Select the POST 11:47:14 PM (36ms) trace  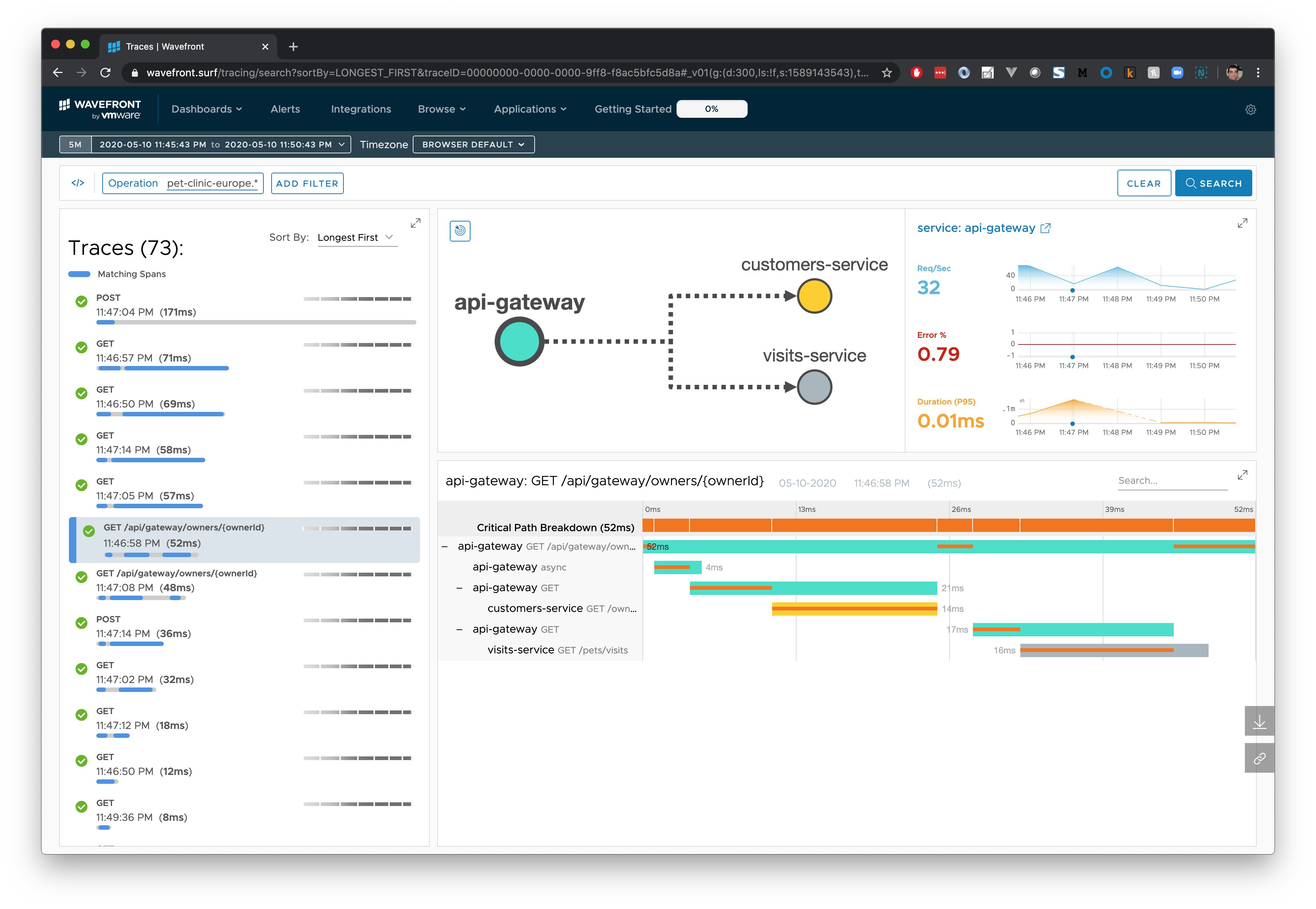click(245, 633)
